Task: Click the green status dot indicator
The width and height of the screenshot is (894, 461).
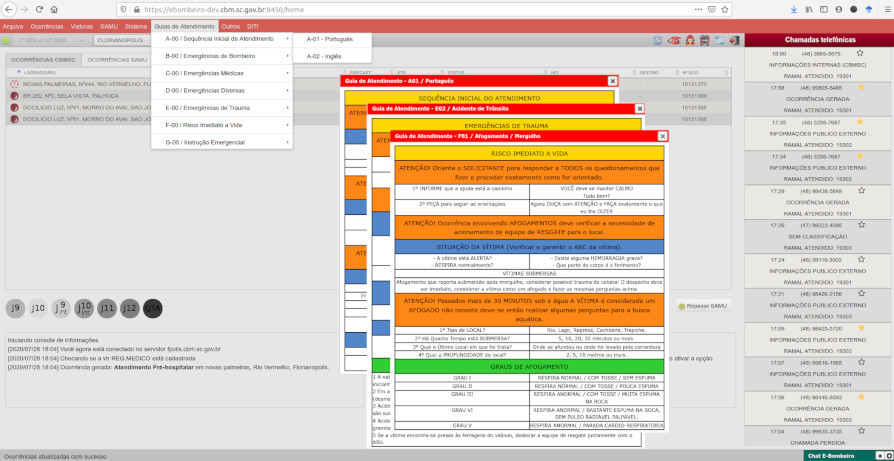Action: point(6,41)
